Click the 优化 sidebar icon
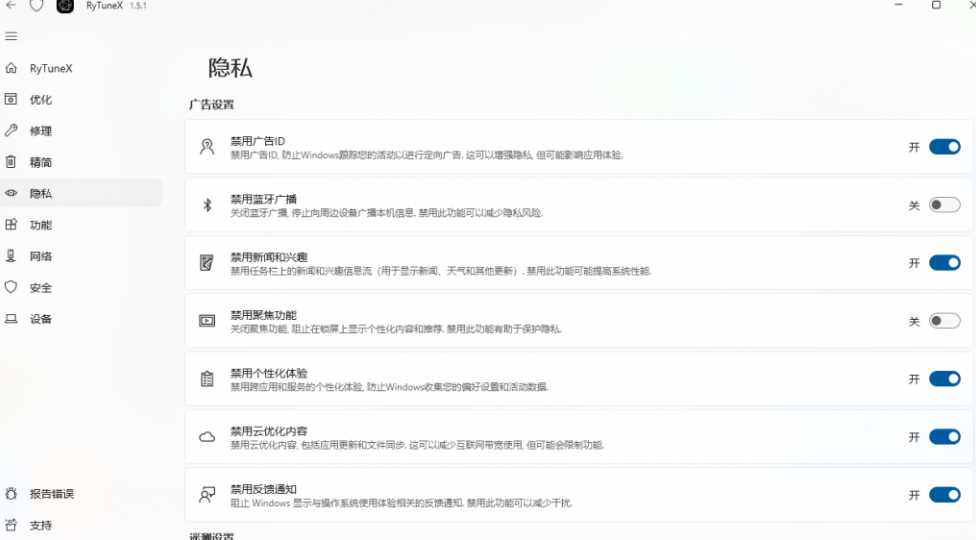Image resolution: width=976 pixels, height=540 pixels. tap(11, 100)
